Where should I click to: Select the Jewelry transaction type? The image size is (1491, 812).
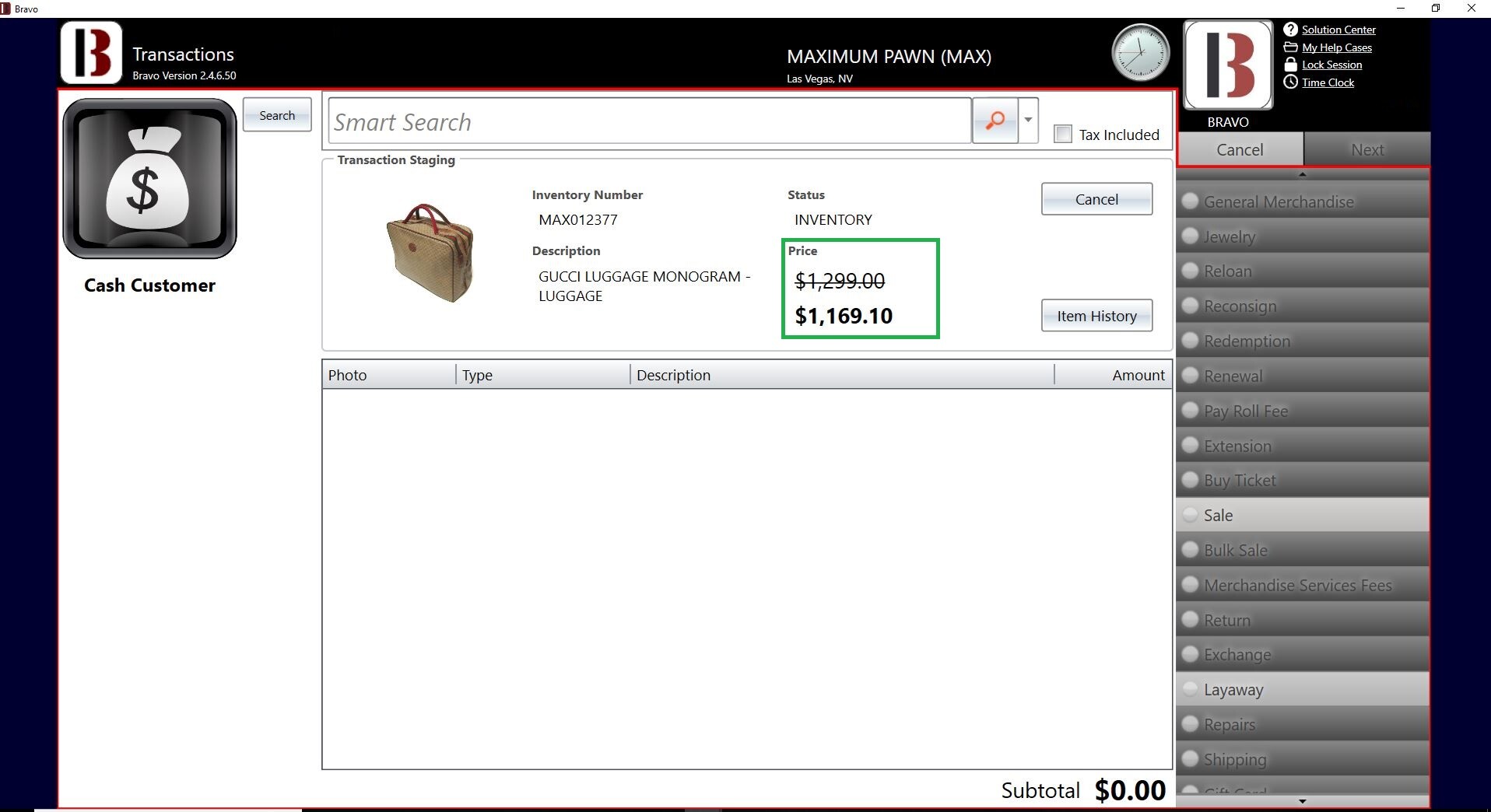pyautogui.click(x=1303, y=236)
